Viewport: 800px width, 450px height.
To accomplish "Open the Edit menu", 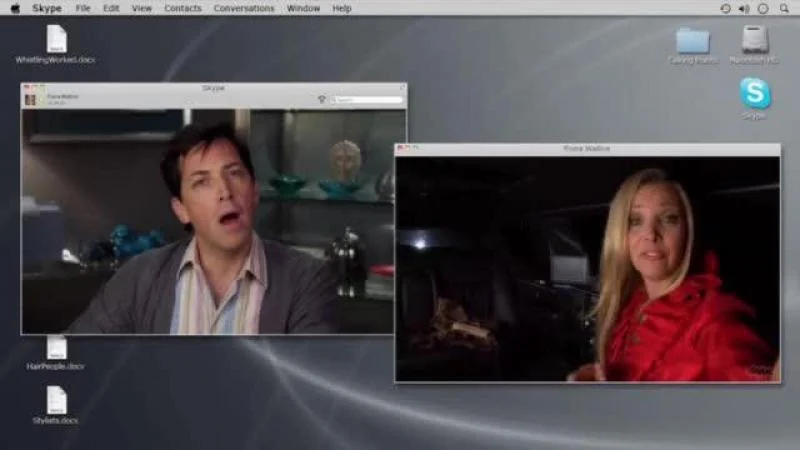I will tap(111, 8).
